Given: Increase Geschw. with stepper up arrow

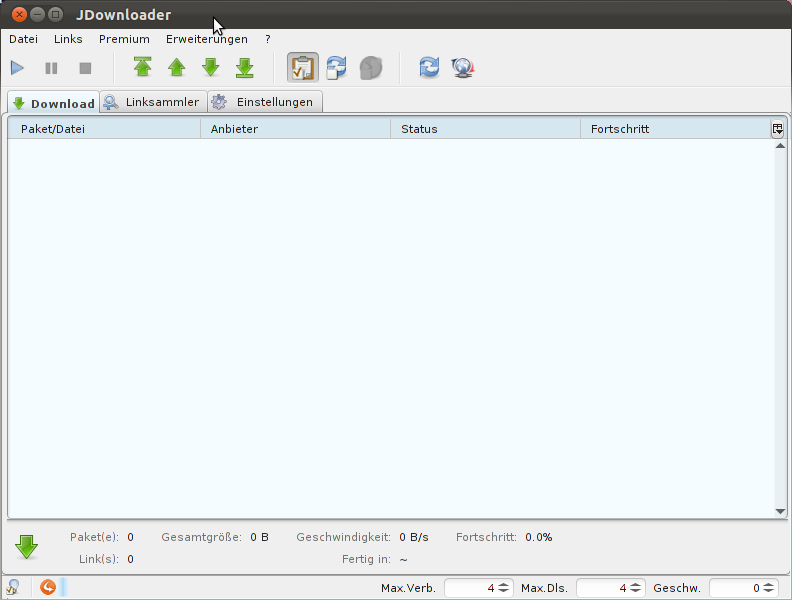Looking at the screenshot, I should [x=769, y=585].
